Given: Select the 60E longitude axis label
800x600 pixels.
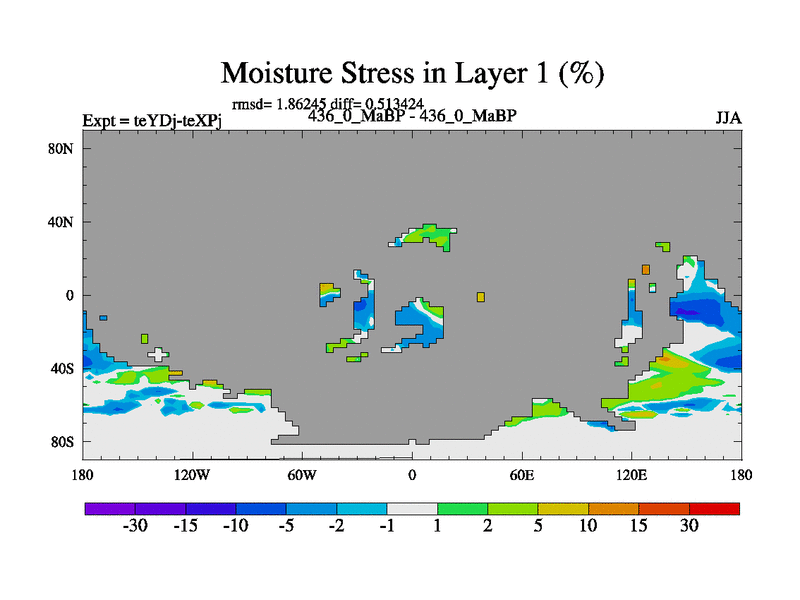Looking at the screenshot, I should (522, 474).
